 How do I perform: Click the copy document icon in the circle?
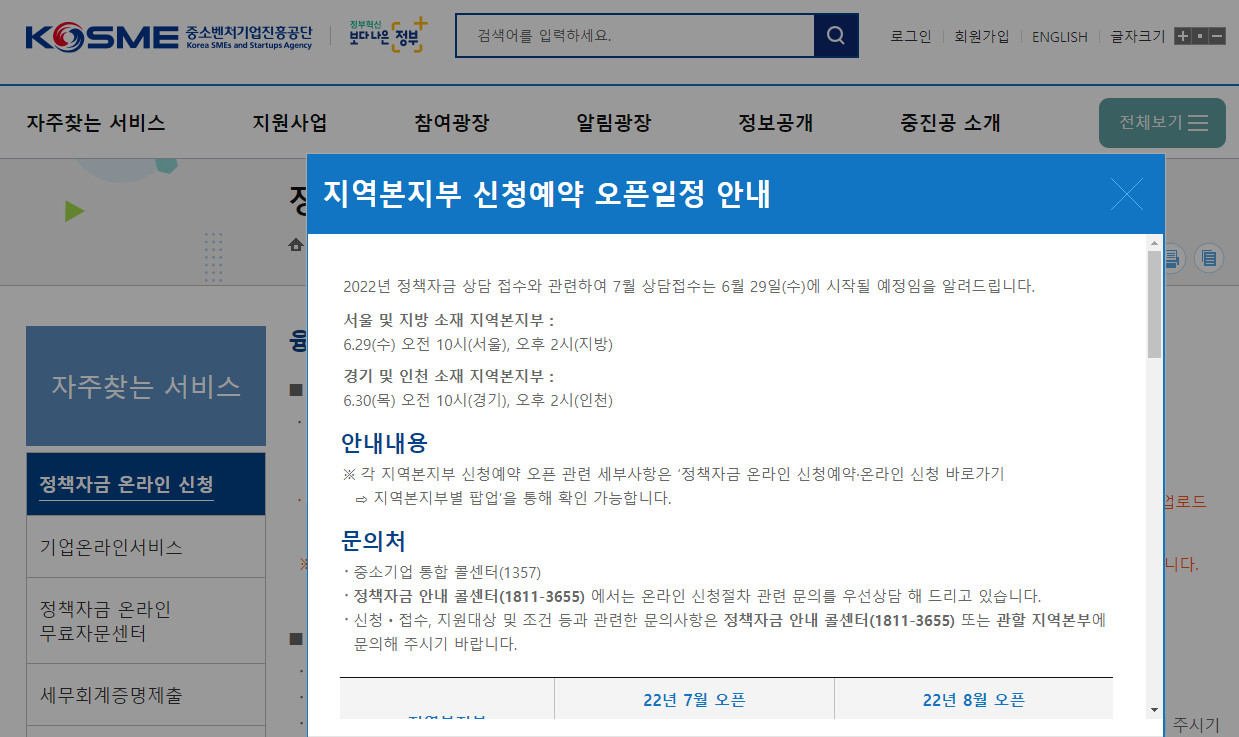pyautogui.click(x=1209, y=258)
